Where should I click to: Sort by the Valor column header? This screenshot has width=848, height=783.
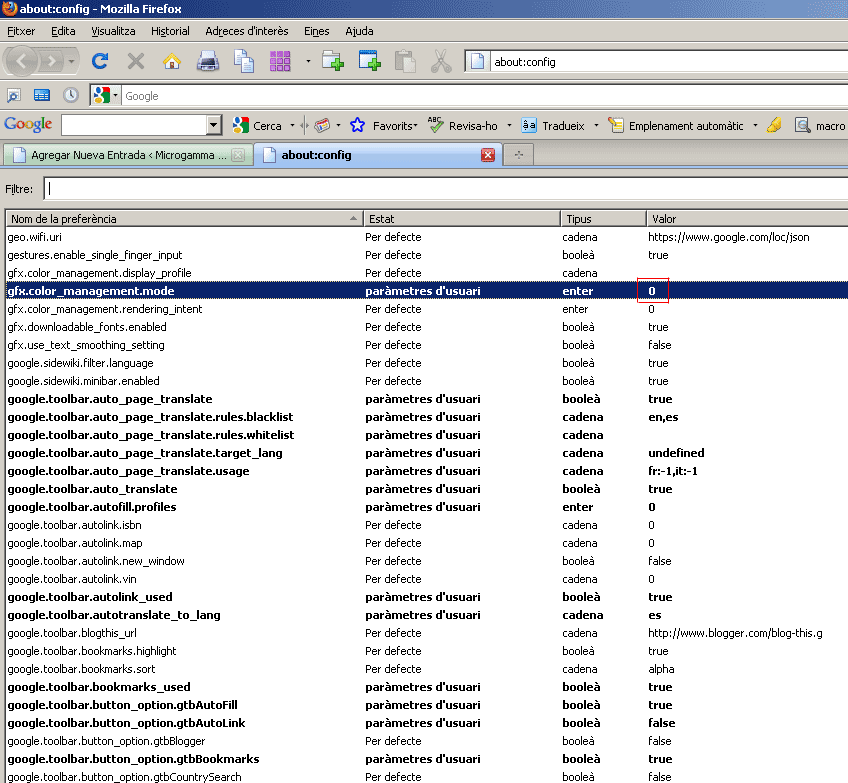(x=747, y=219)
